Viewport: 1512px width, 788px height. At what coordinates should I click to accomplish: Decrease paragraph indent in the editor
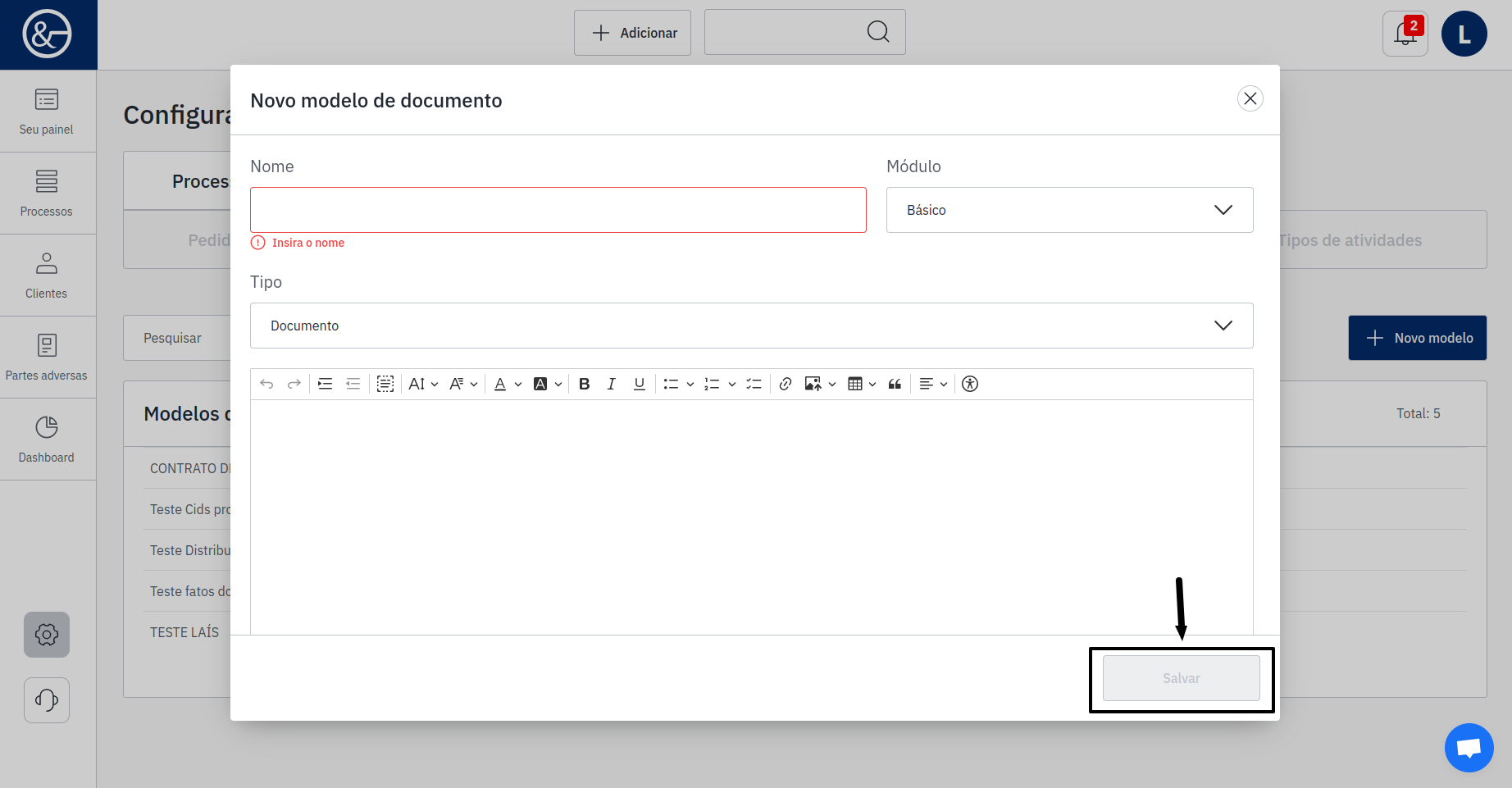(353, 384)
